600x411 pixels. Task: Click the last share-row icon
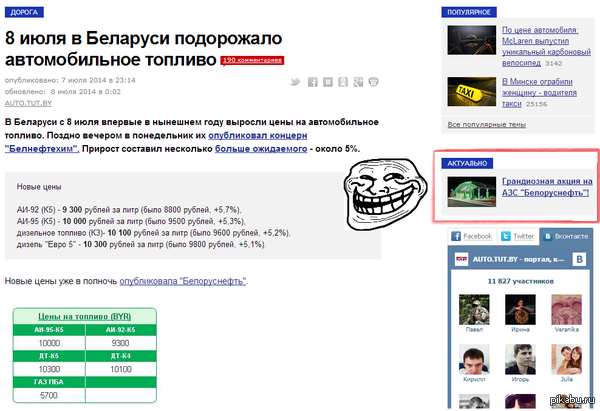(x=373, y=83)
